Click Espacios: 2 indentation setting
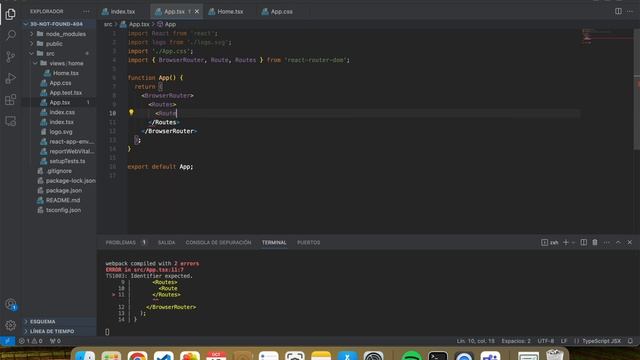The width and height of the screenshot is (640, 360). 516,341
